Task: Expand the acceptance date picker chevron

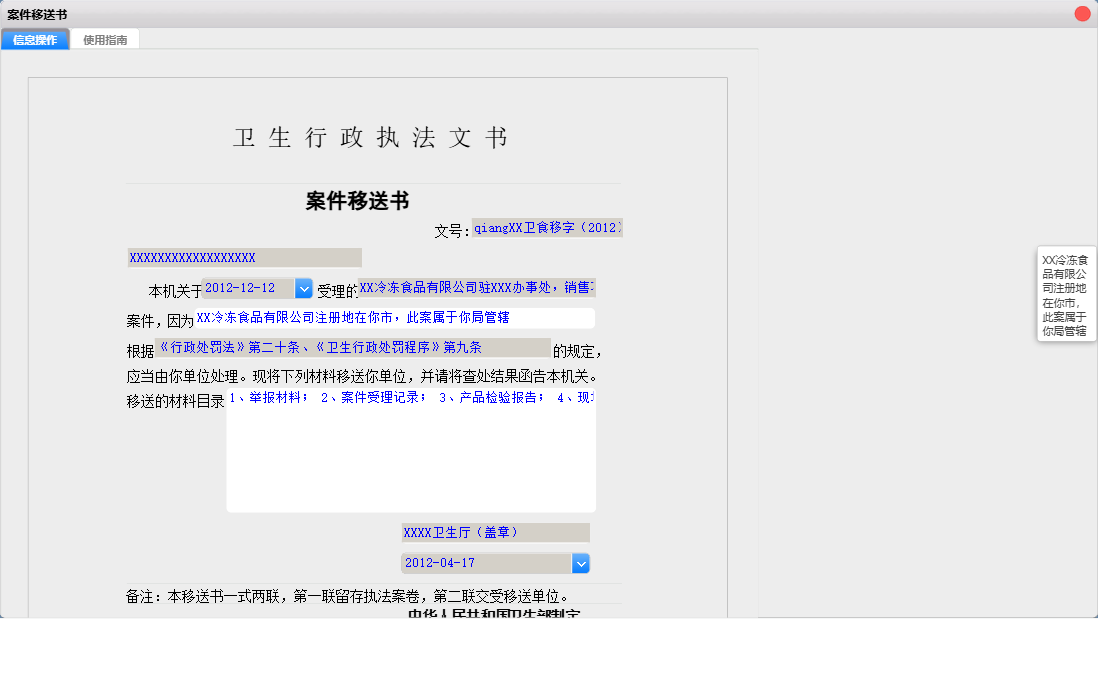Action: 303,287
